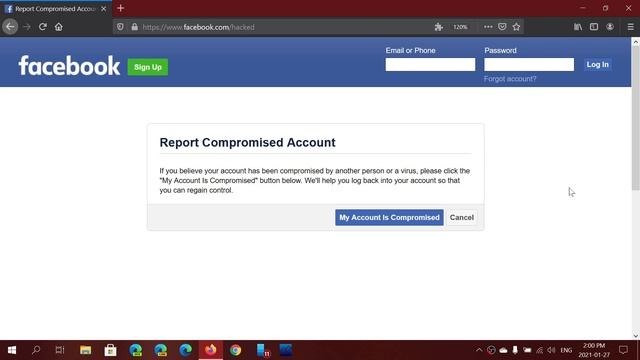Click the padlock site security icon
Screen dimensions: 640x360
tap(134, 27)
